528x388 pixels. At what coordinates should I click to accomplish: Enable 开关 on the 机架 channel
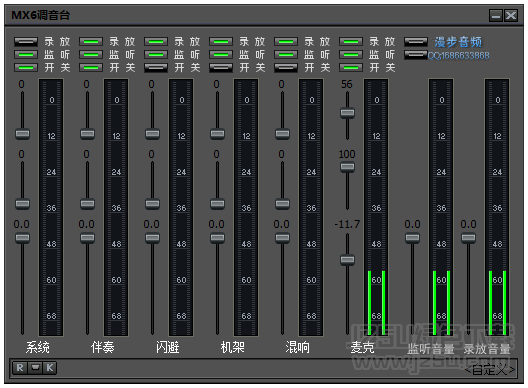[221, 67]
